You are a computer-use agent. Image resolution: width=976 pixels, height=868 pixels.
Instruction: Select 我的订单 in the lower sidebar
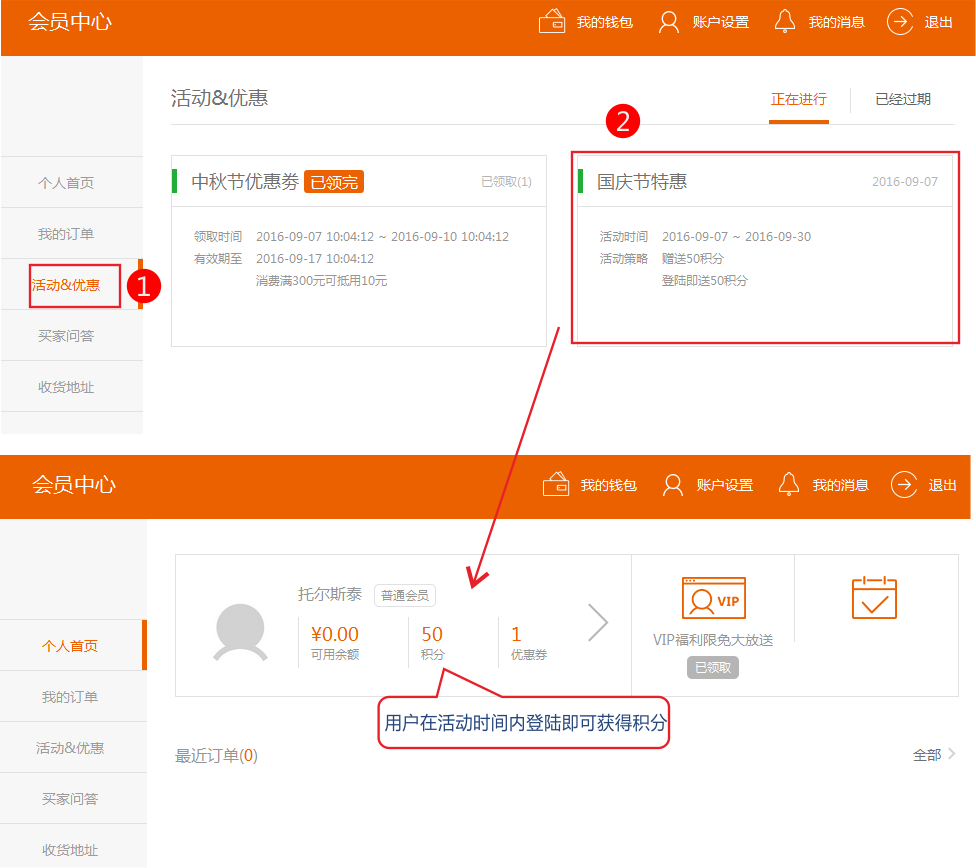70,697
